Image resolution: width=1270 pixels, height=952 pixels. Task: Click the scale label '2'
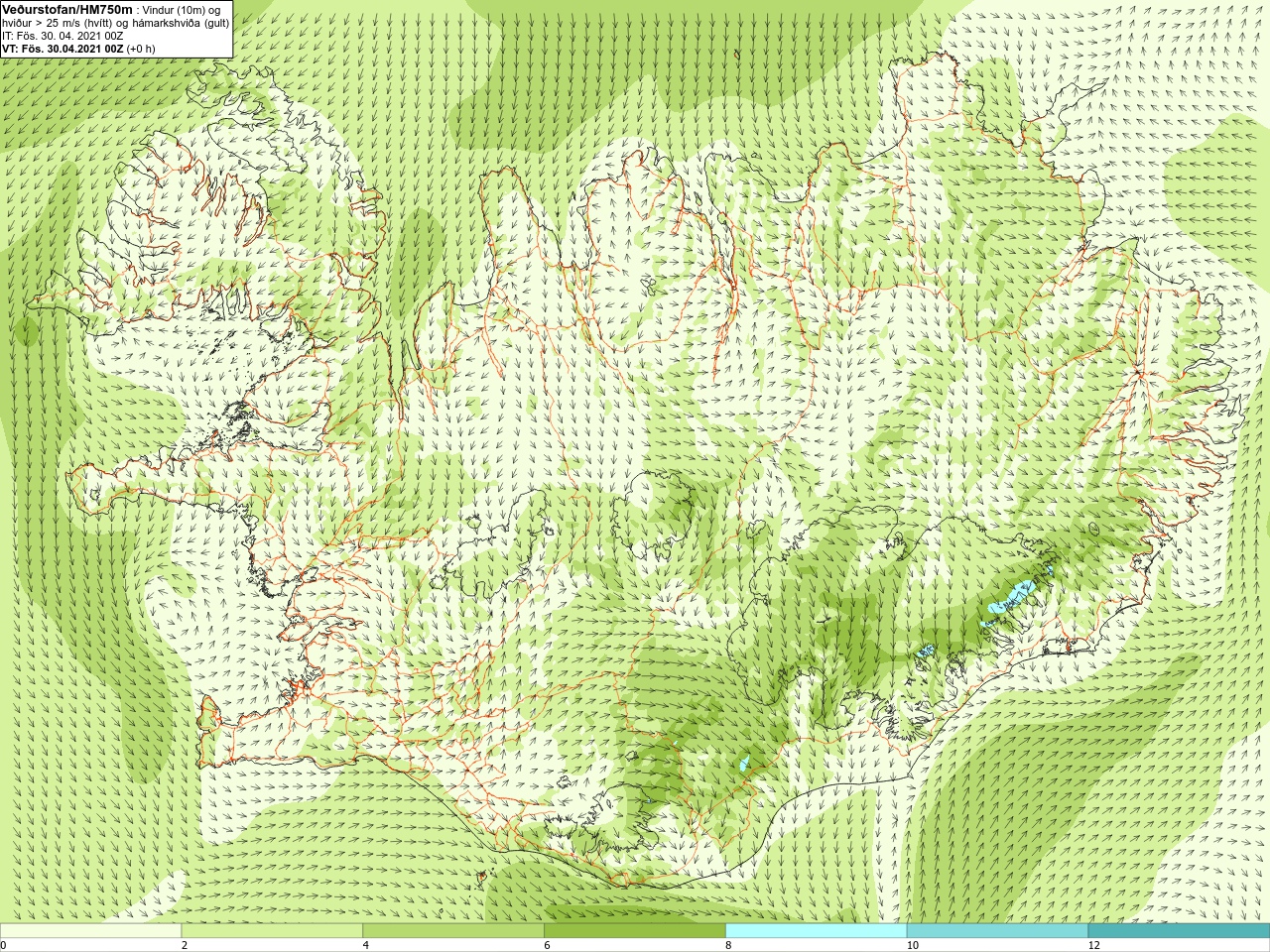(x=185, y=945)
